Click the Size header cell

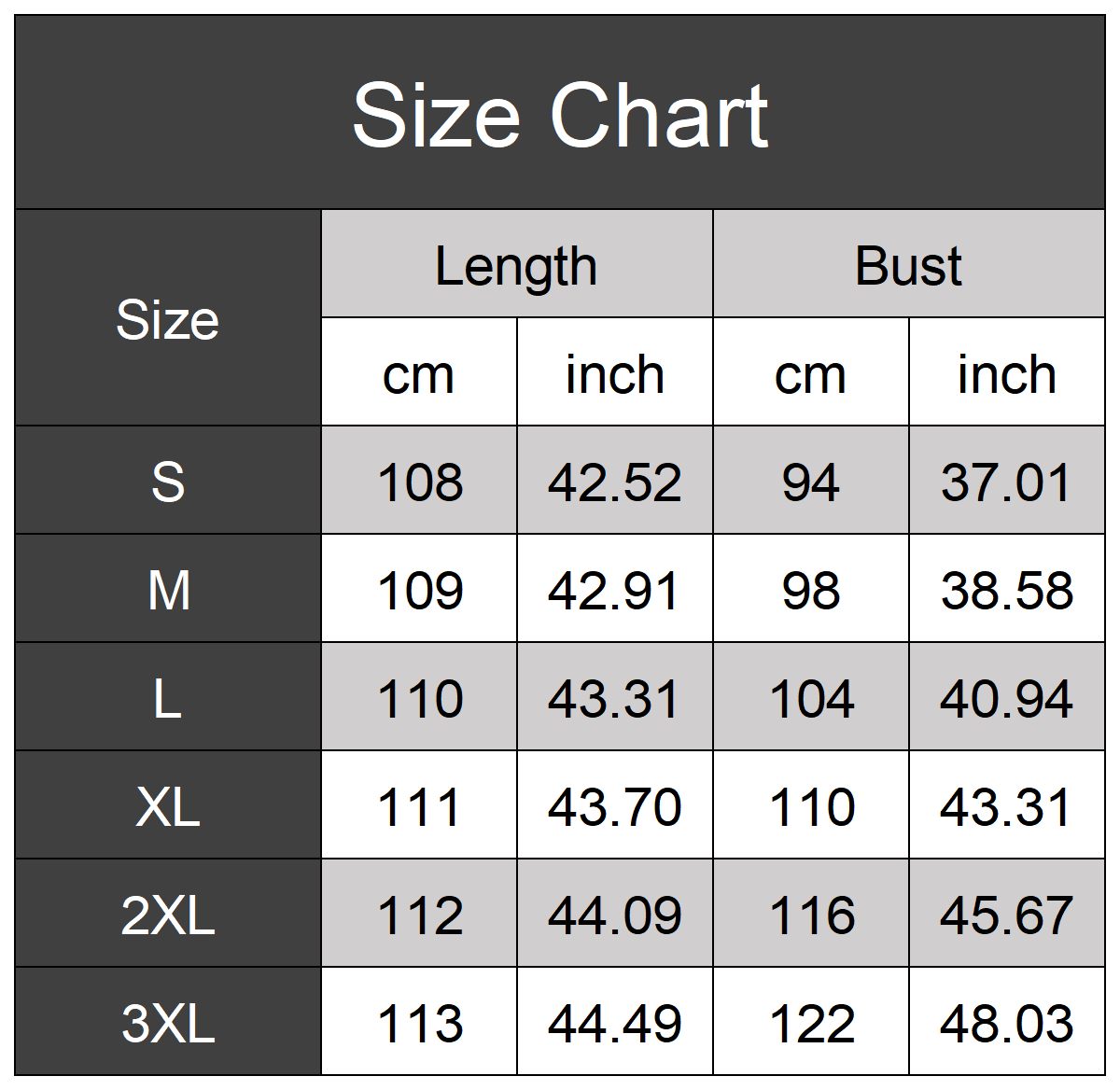click(x=168, y=320)
